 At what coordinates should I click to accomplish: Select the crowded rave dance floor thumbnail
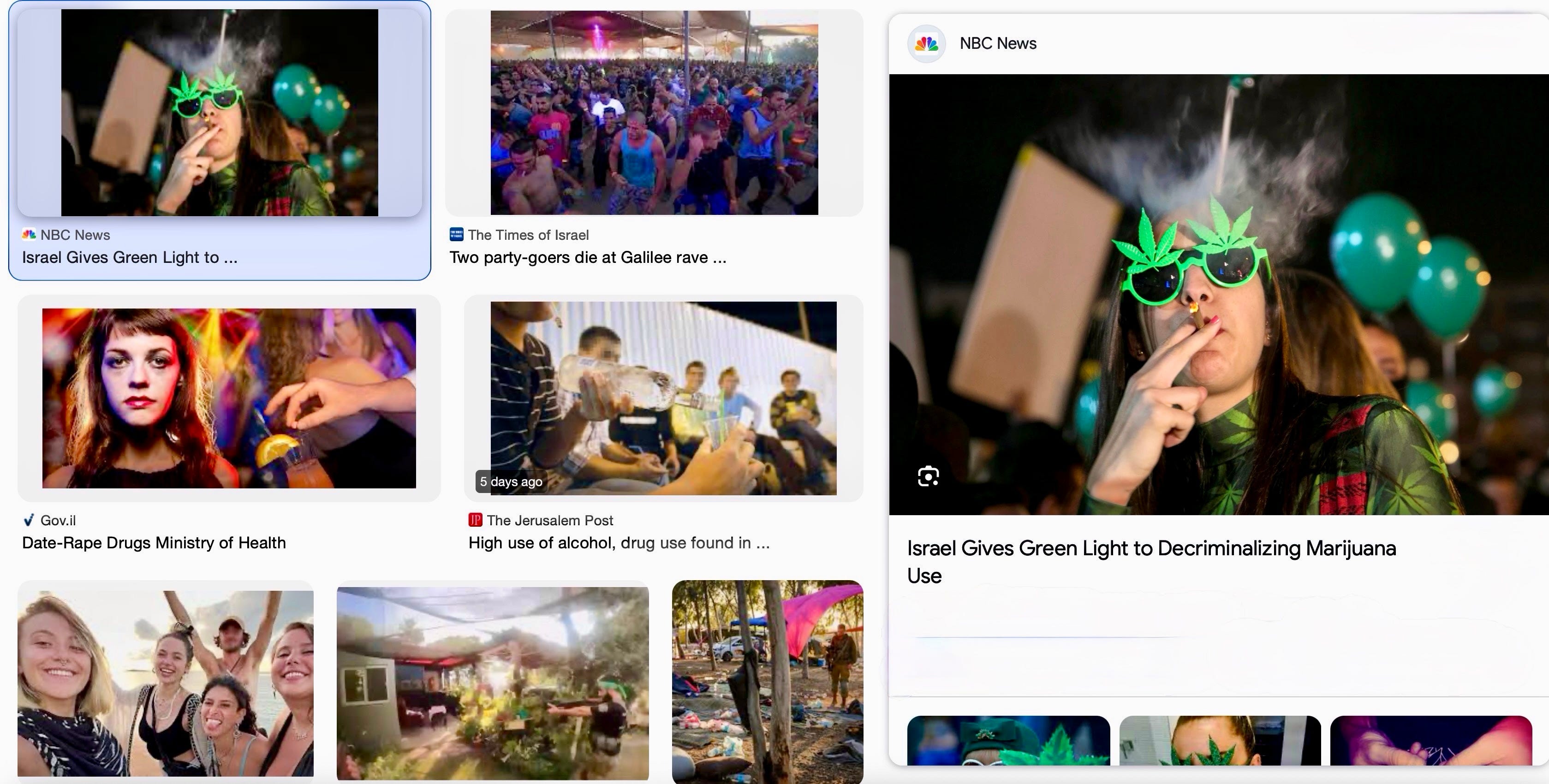pos(654,113)
